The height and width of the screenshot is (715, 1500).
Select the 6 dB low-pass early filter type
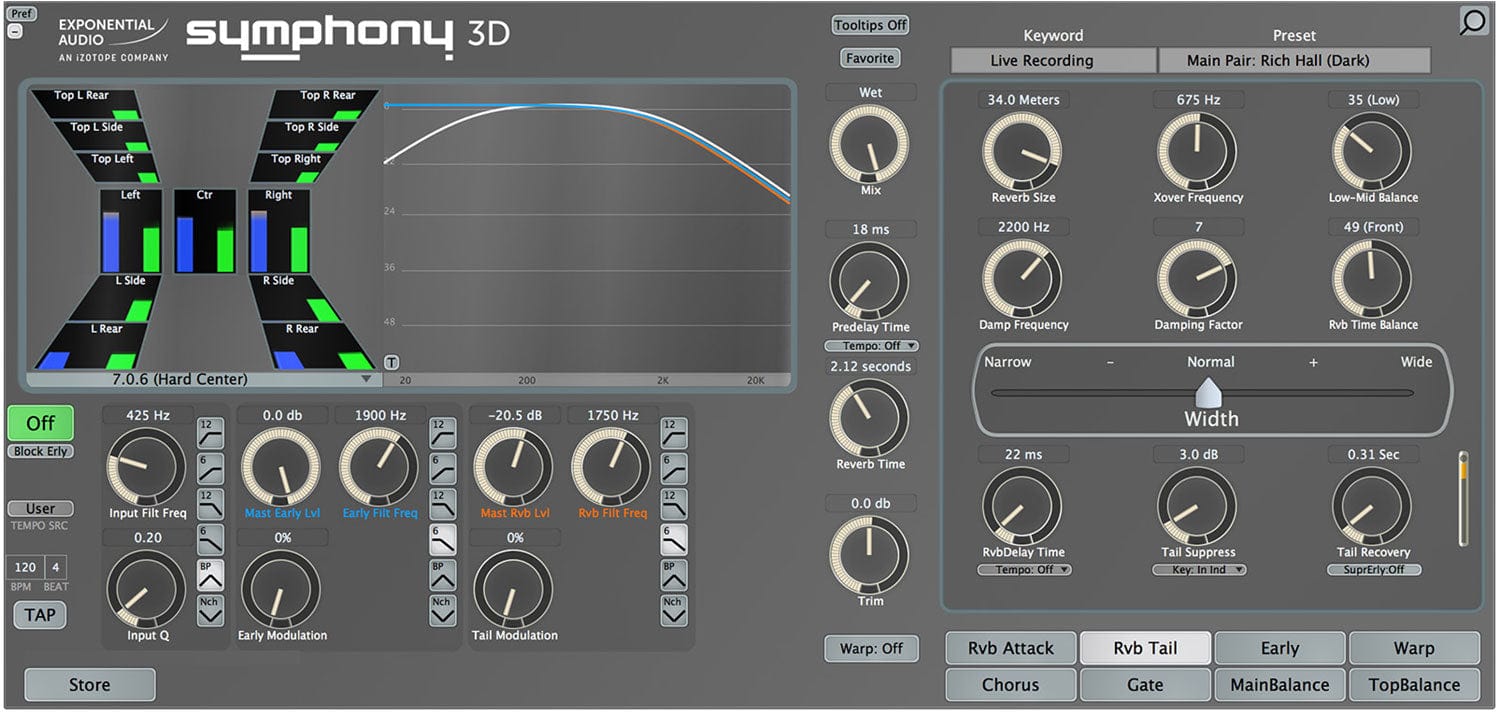click(442, 540)
